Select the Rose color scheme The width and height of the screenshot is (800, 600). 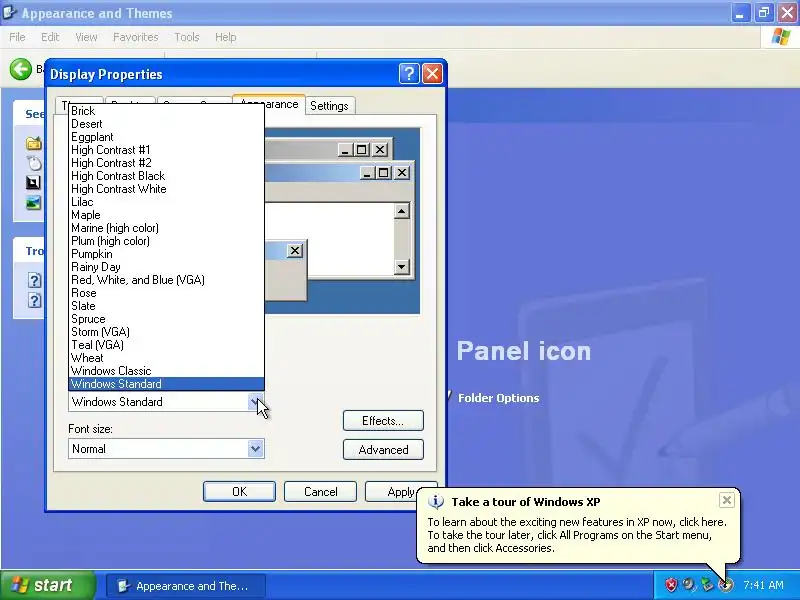coord(166,293)
